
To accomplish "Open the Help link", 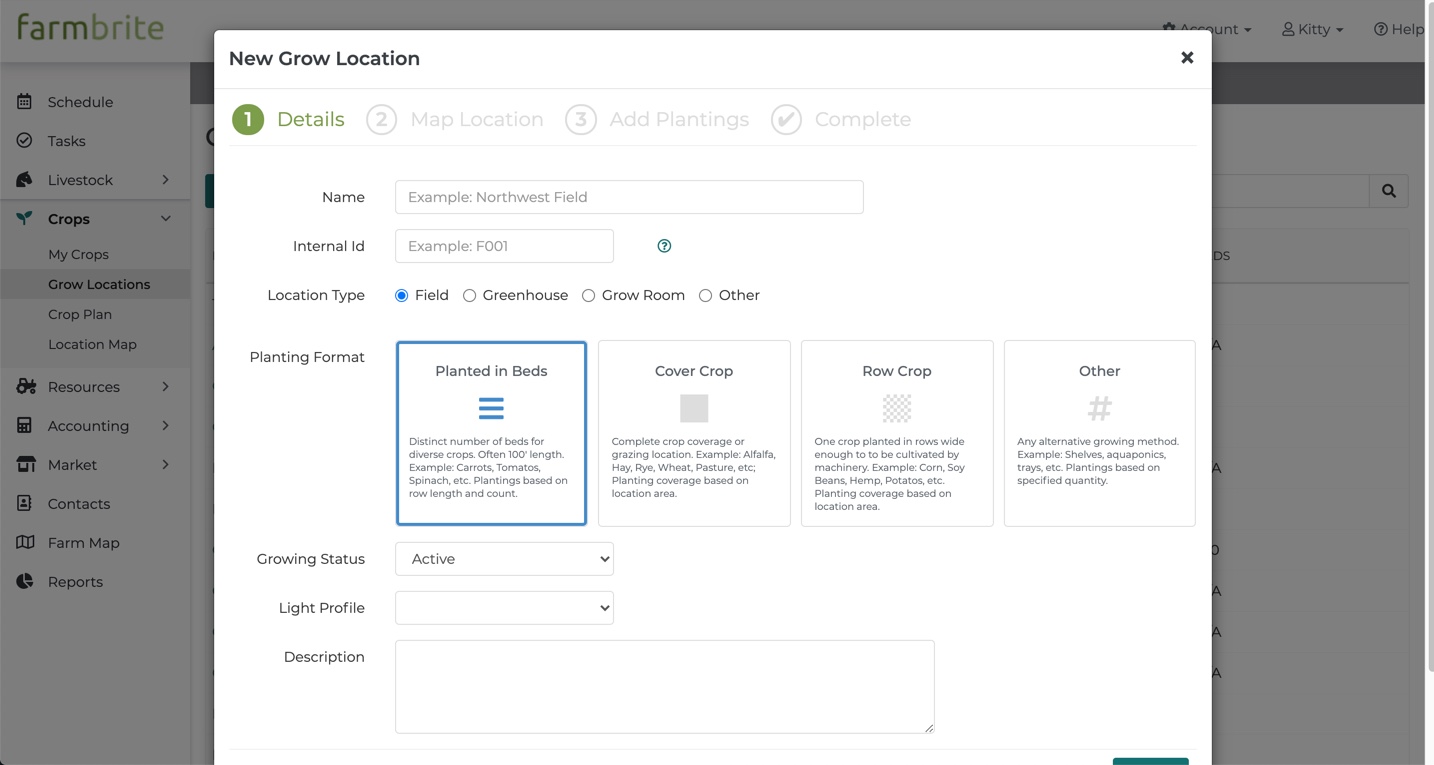I will pos(1398,29).
